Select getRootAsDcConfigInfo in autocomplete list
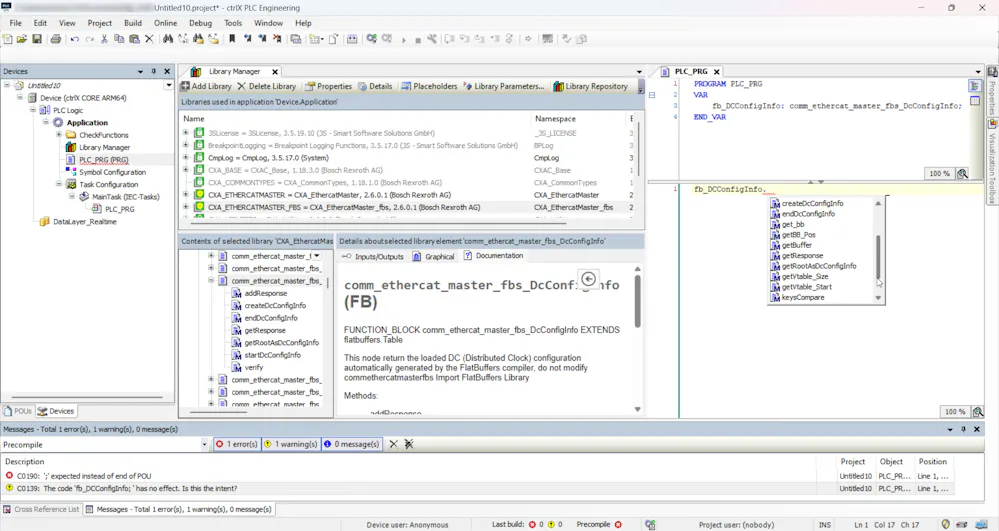This screenshot has width=999, height=531. [819, 266]
